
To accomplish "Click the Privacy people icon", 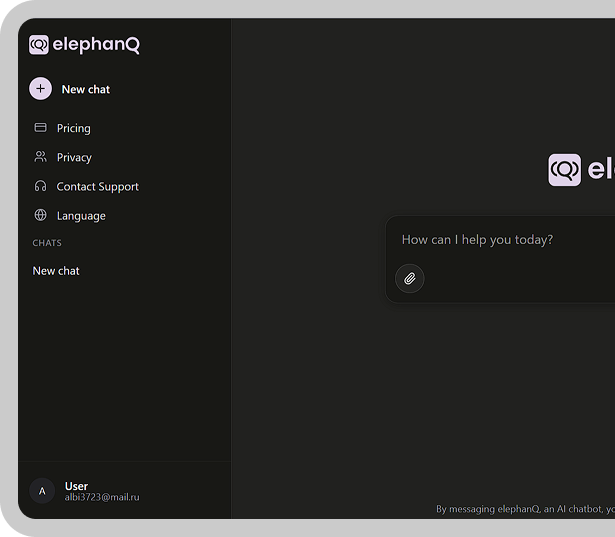I will pos(41,157).
